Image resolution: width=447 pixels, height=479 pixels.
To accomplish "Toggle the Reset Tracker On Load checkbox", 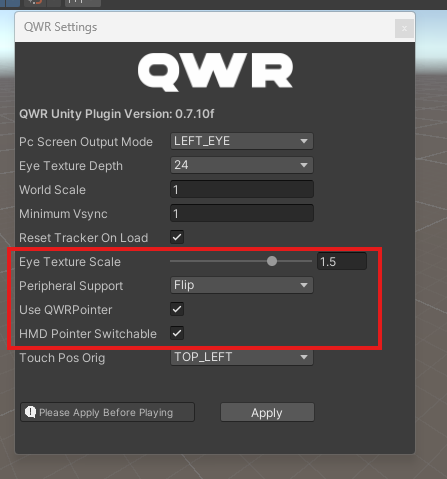I will tap(177, 237).
